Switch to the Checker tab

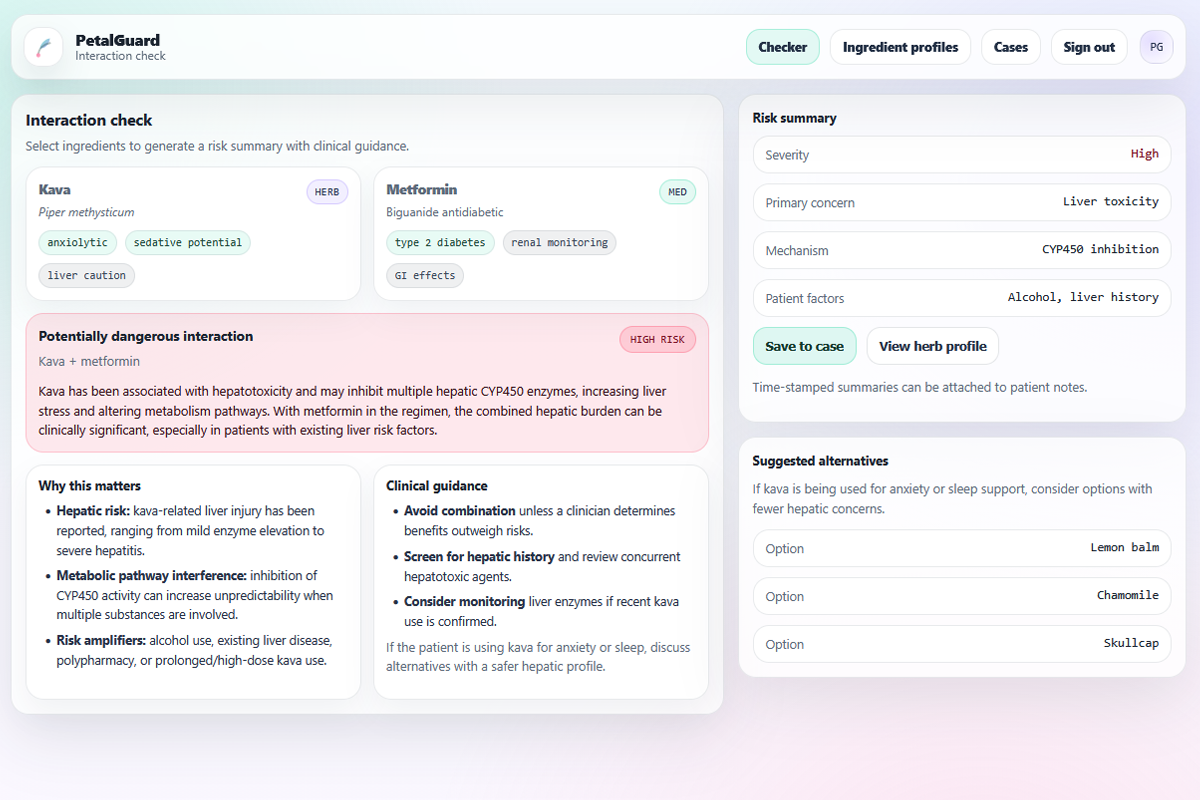pos(782,47)
